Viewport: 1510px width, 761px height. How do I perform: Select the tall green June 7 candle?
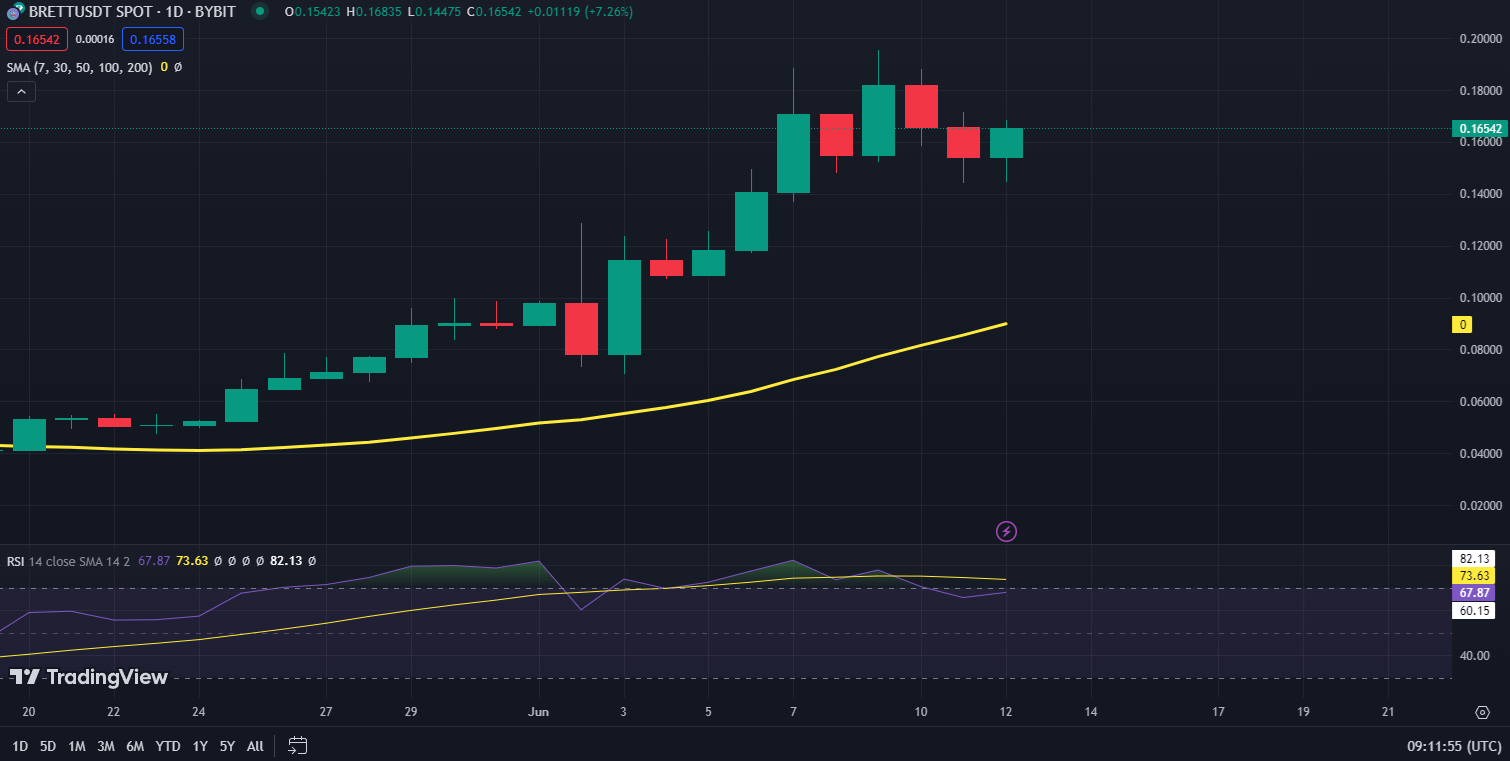793,153
